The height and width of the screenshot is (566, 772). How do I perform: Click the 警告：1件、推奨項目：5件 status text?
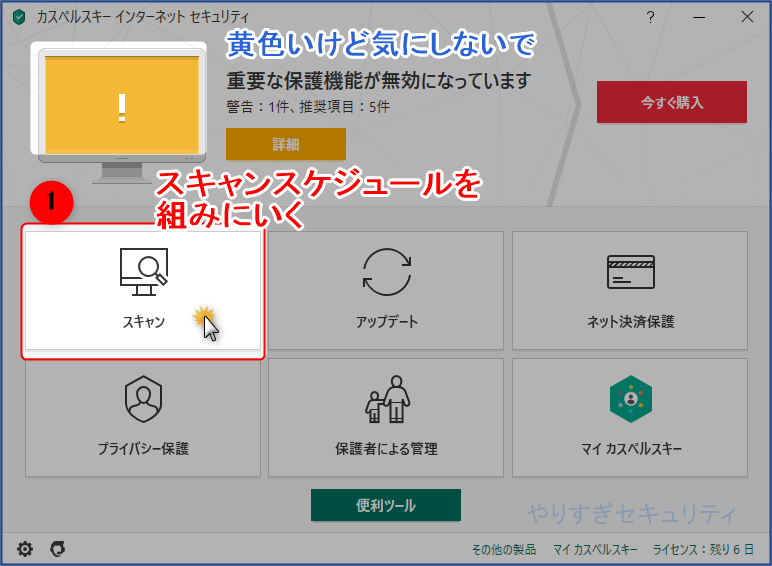tap(308, 107)
